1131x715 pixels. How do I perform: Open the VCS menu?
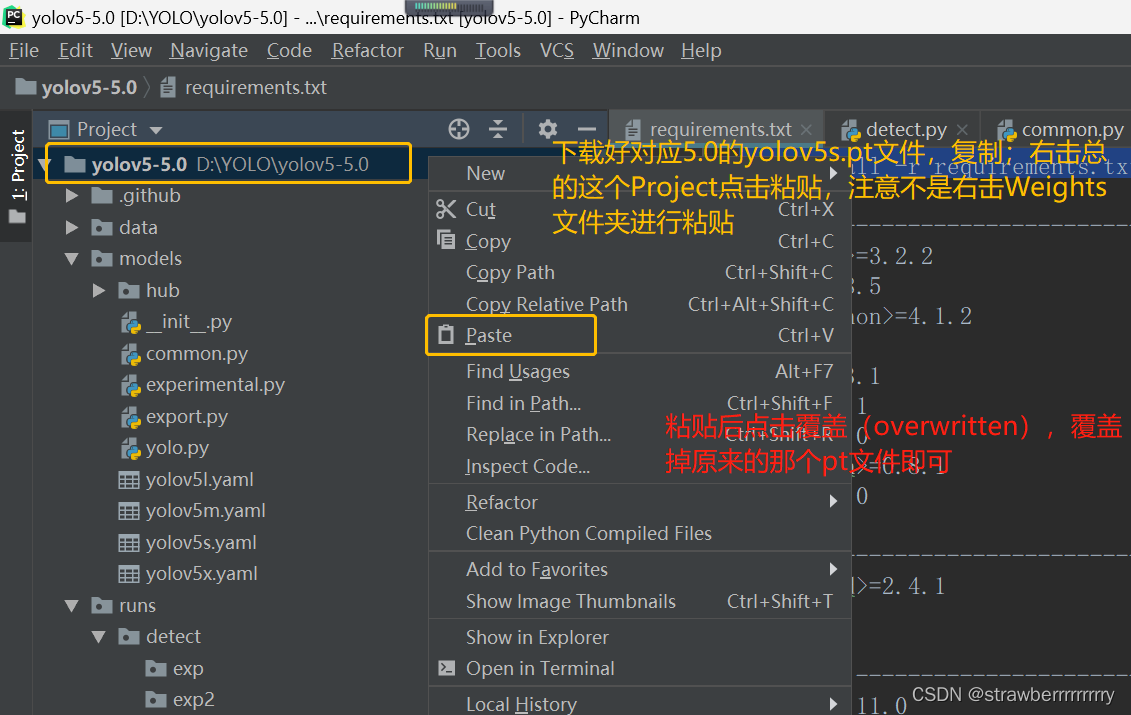pyautogui.click(x=556, y=50)
